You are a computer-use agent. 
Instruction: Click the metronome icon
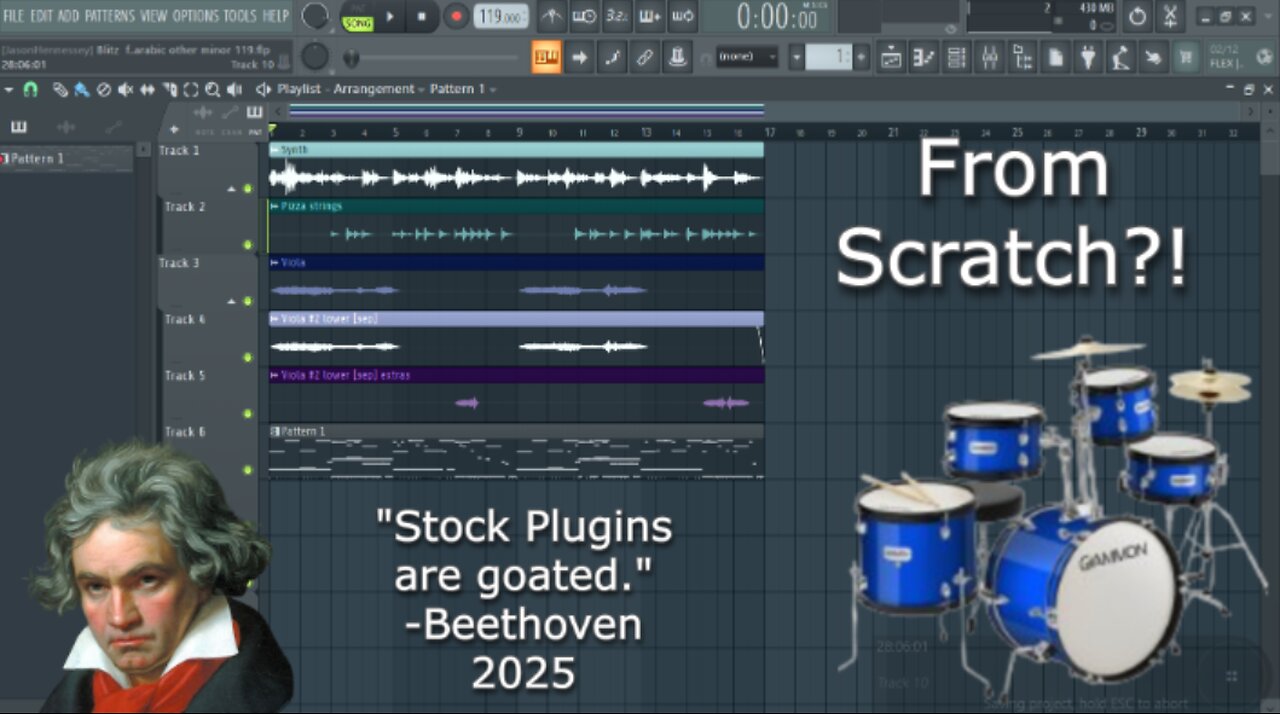pos(551,16)
